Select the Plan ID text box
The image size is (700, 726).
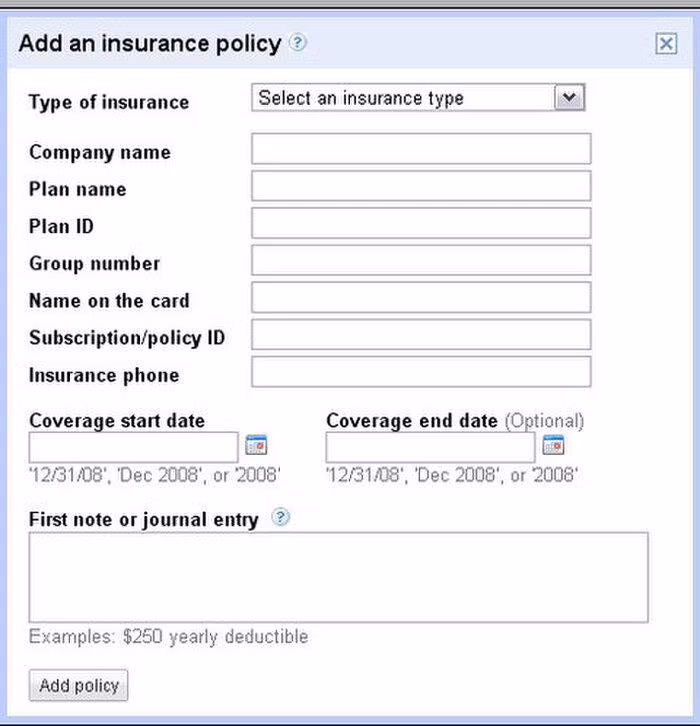(421, 223)
